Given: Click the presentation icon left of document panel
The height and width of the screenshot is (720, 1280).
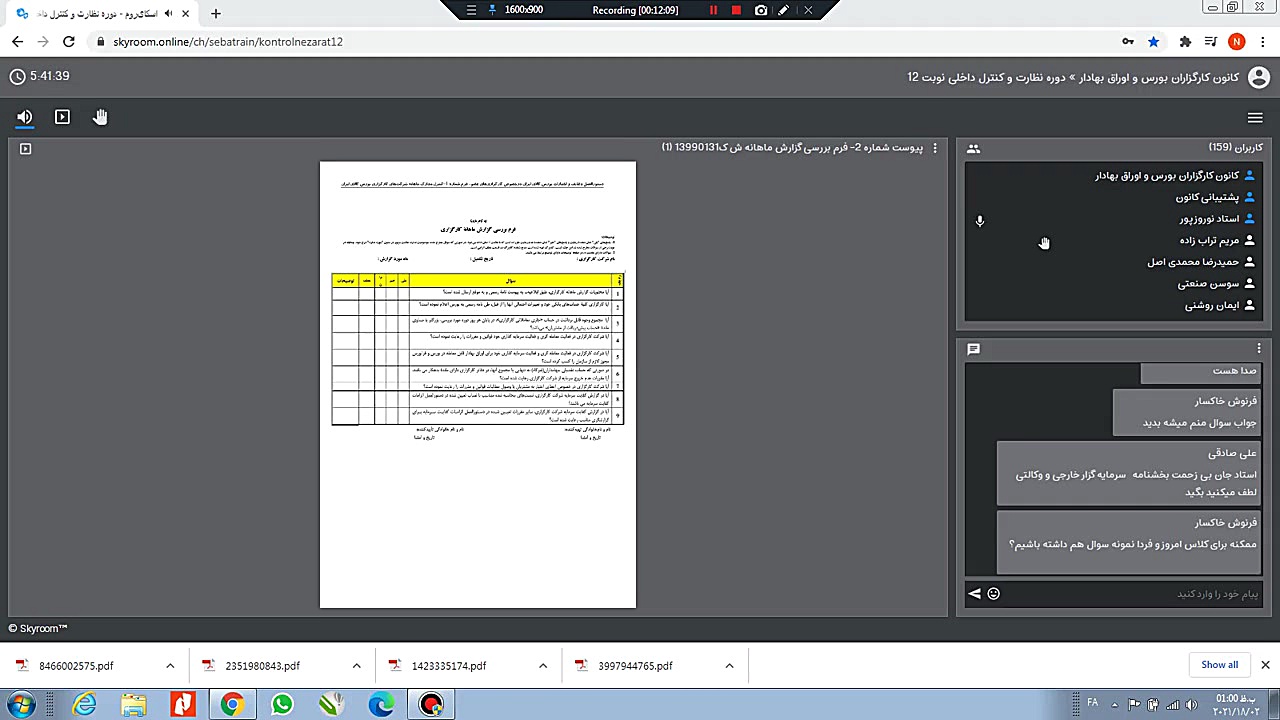Looking at the screenshot, I should [x=26, y=149].
